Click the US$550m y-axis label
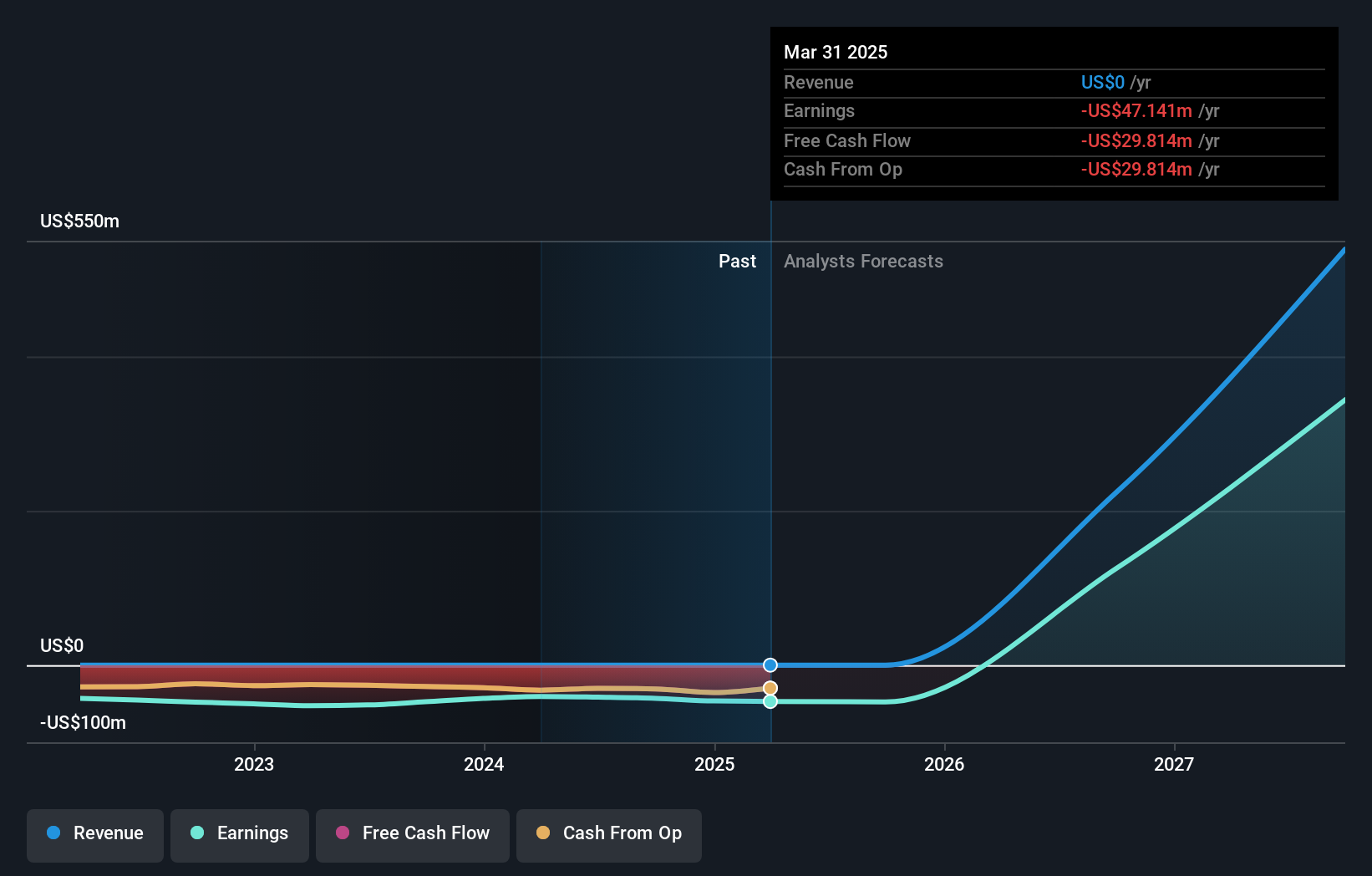This screenshot has width=1372, height=876. tap(80, 222)
